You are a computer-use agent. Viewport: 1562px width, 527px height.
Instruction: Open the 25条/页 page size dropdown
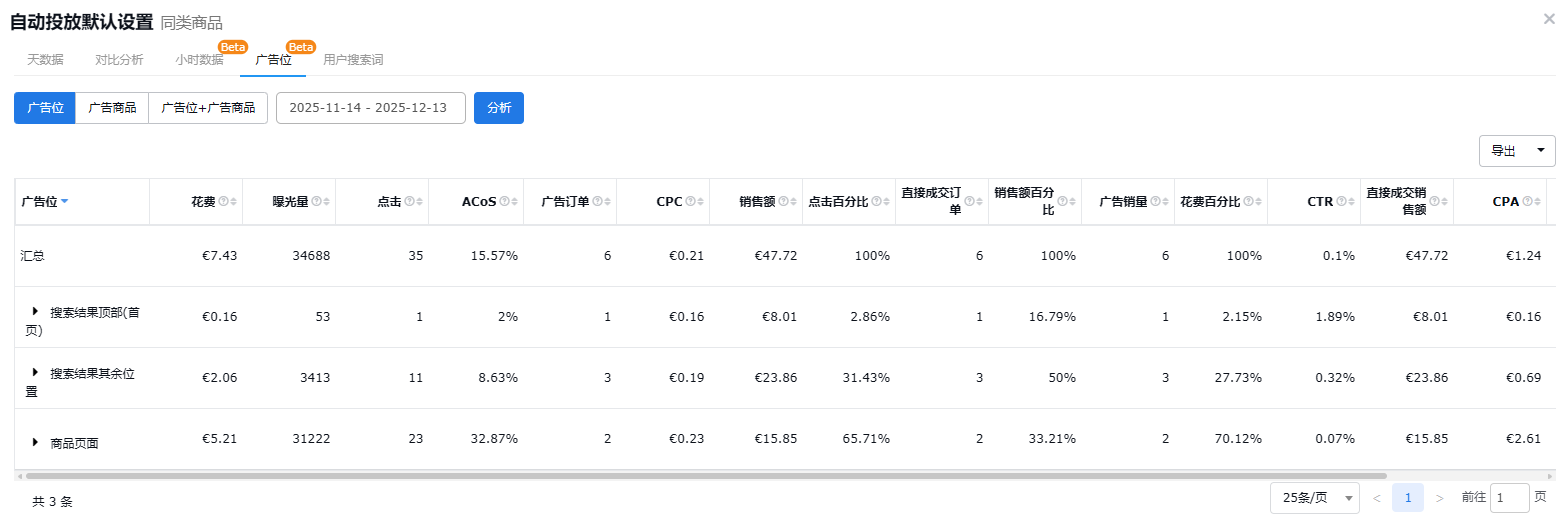click(x=1314, y=498)
